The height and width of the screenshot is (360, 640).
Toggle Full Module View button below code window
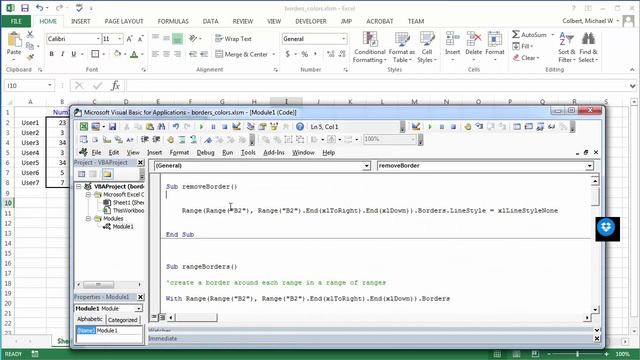tap(162, 317)
